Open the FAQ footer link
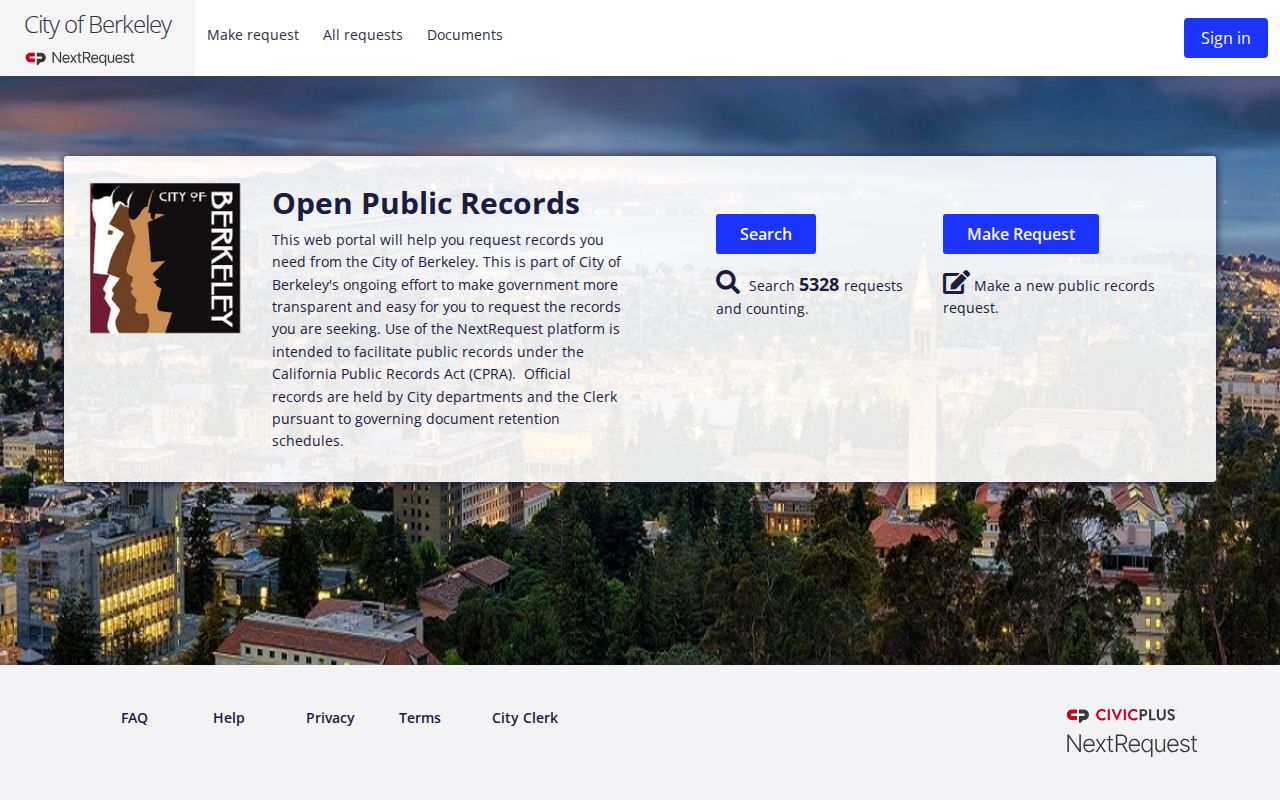 [134, 718]
